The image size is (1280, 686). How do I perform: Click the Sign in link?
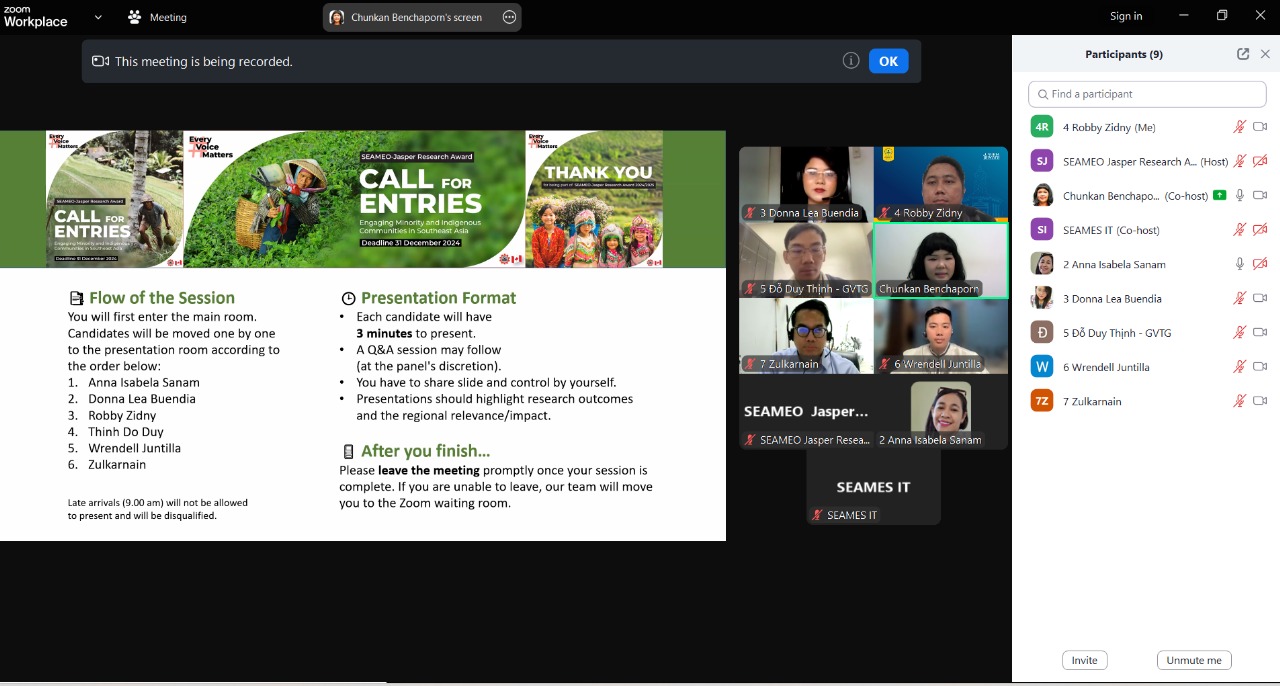pyautogui.click(x=1126, y=16)
